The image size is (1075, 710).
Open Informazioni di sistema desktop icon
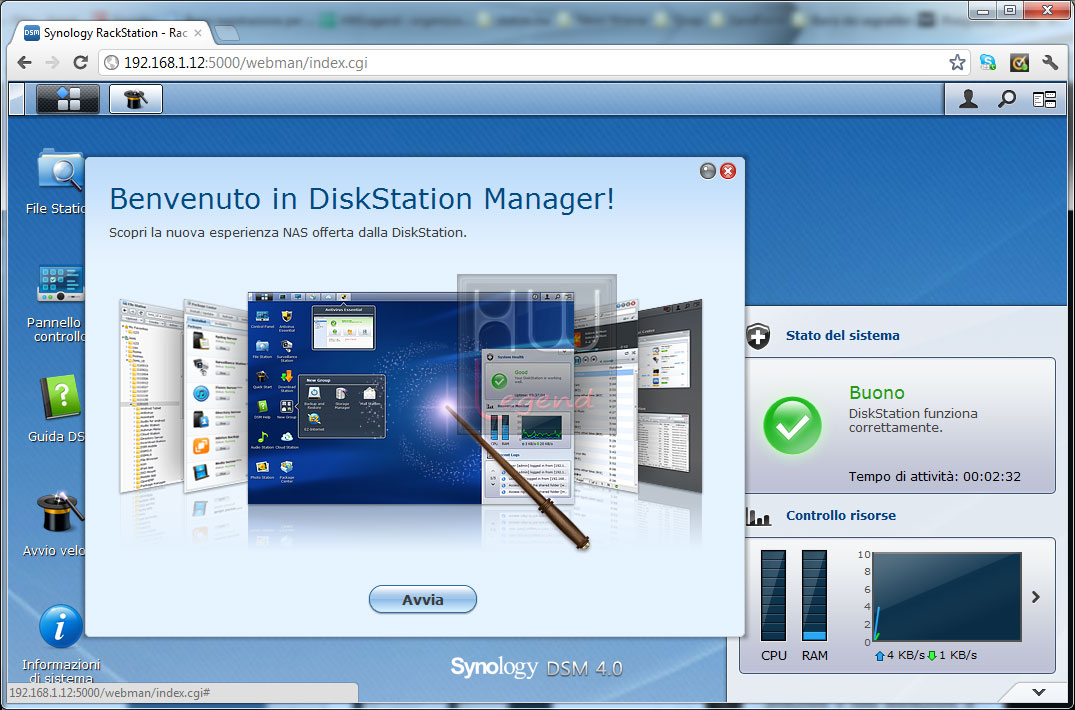click(60, 644)
